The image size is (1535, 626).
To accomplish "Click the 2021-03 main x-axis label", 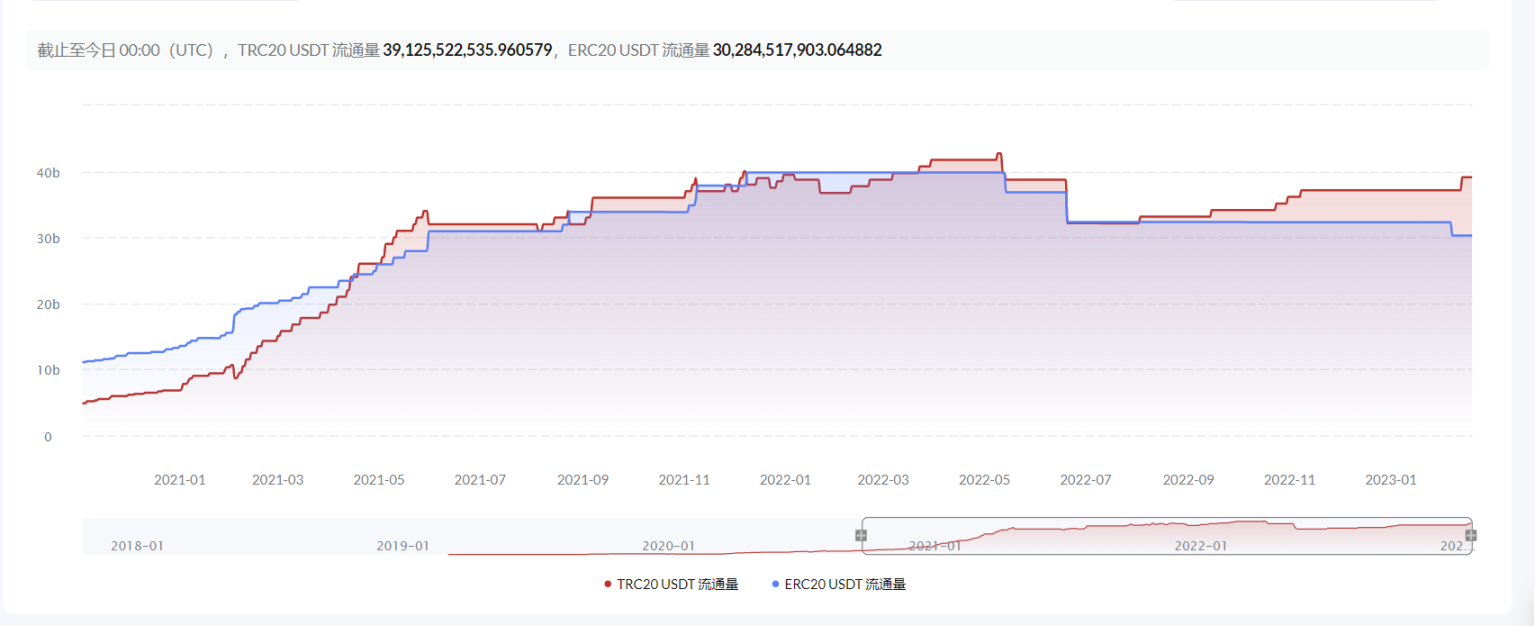I will pyautogui.click(x=277, y=480).
